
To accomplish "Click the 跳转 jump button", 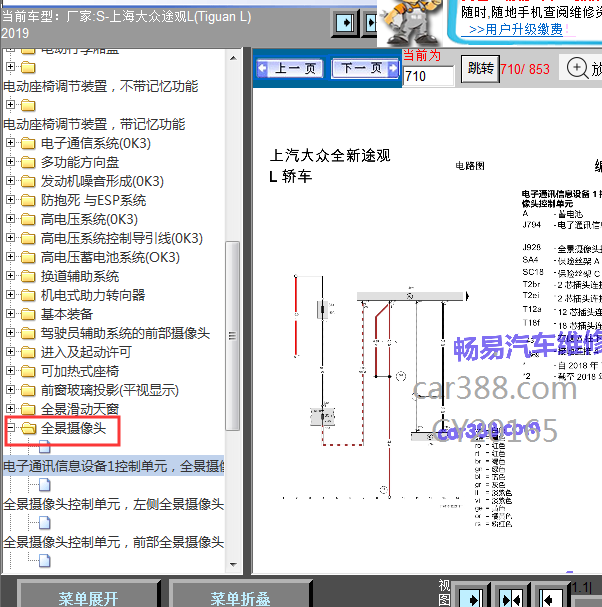I will [480, 69].
